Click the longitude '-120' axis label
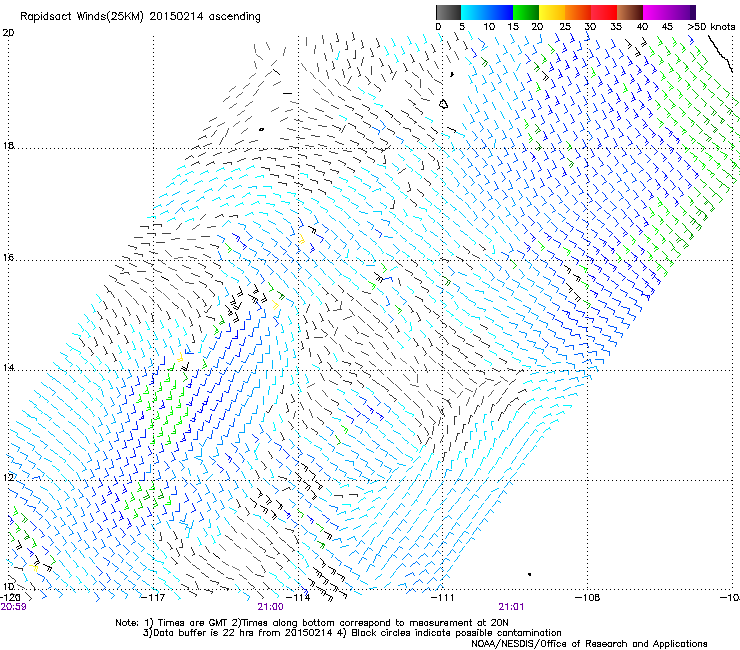Screen dimensions: 740x650 [10, 597]
